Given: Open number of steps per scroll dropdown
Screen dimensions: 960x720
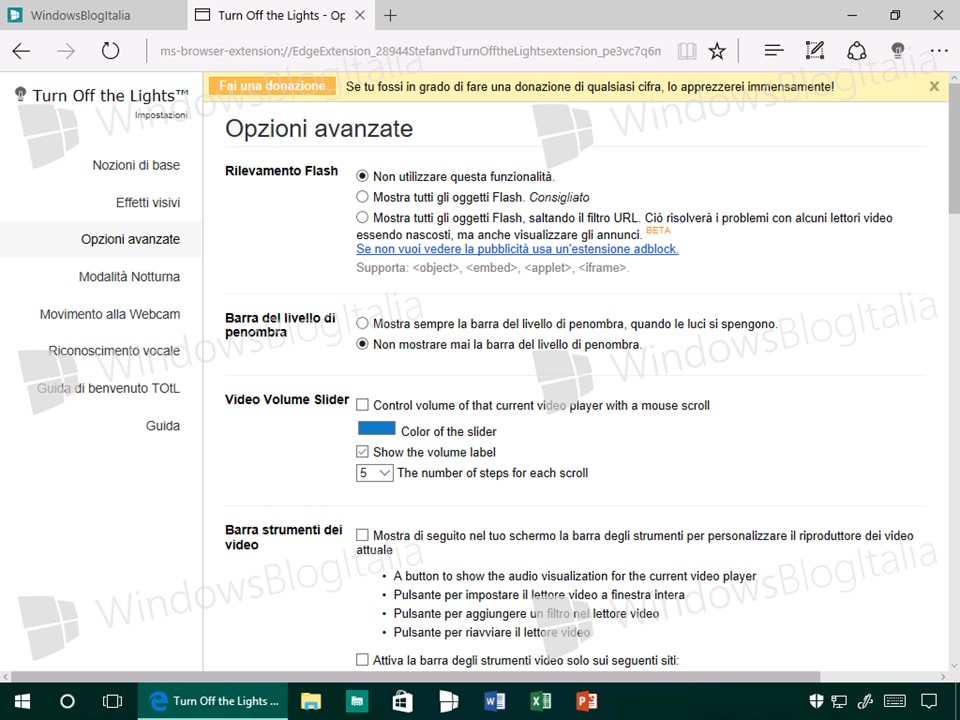Looking at the screenshot, I should click(x=375, y=473).
